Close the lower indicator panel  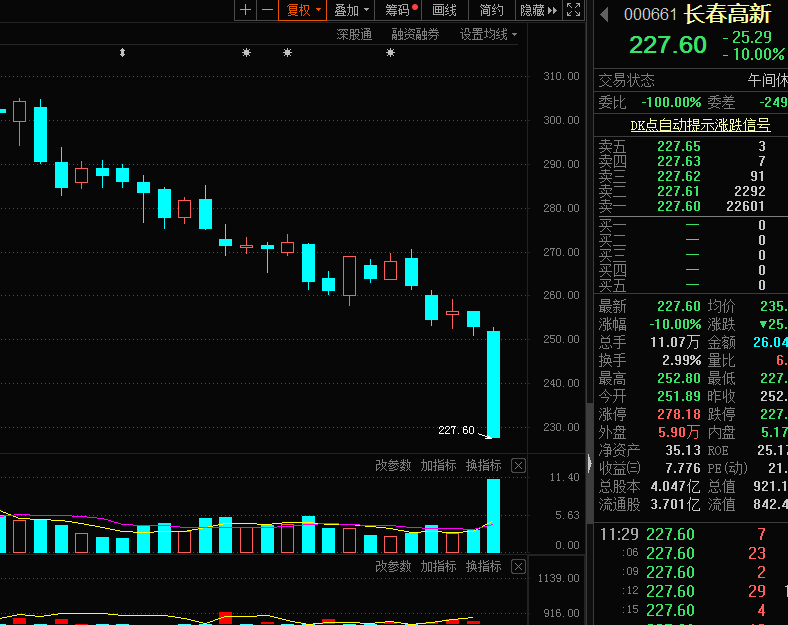pos(518,567)
